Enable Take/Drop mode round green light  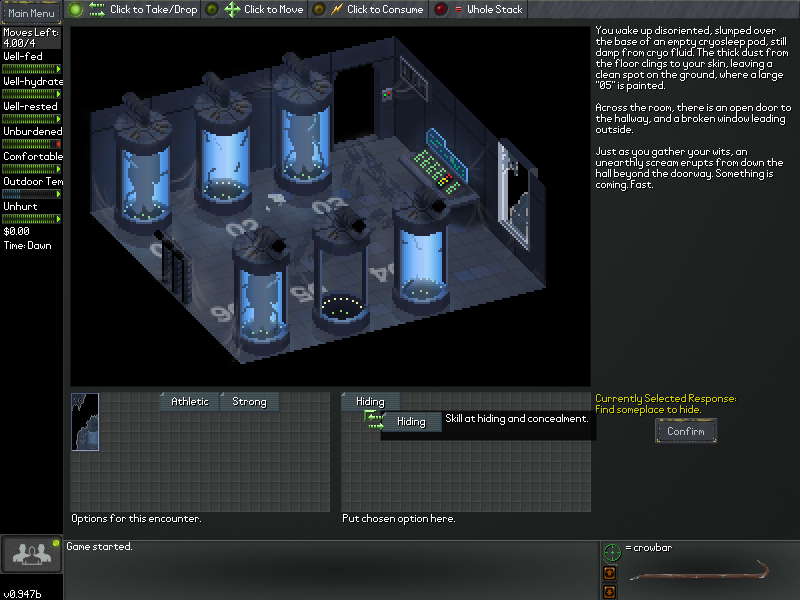76,10
